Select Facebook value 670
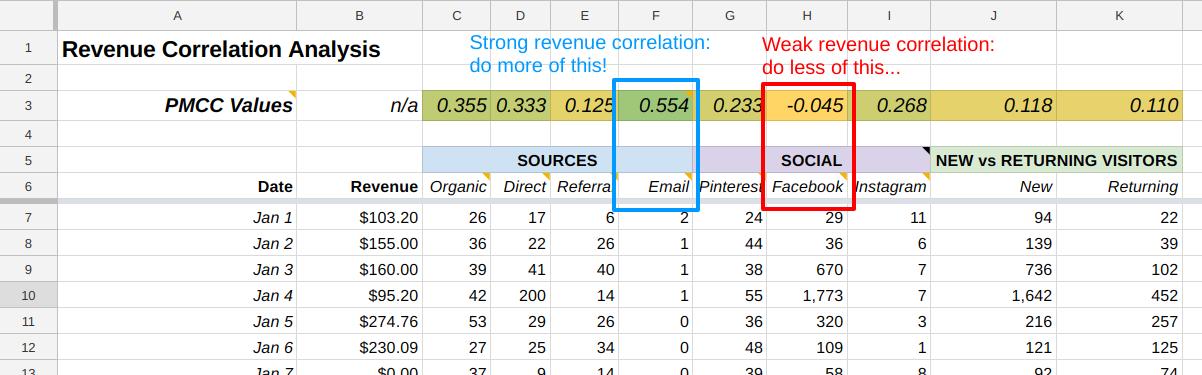Viewport: 1202px width, 375px height. [x=807, y=269]
